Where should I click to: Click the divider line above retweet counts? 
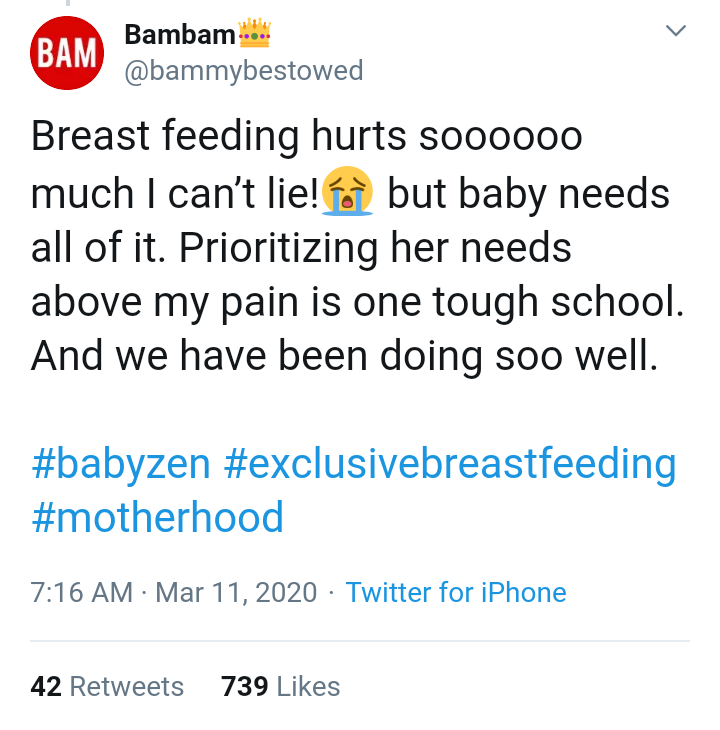tap(360, 641)
